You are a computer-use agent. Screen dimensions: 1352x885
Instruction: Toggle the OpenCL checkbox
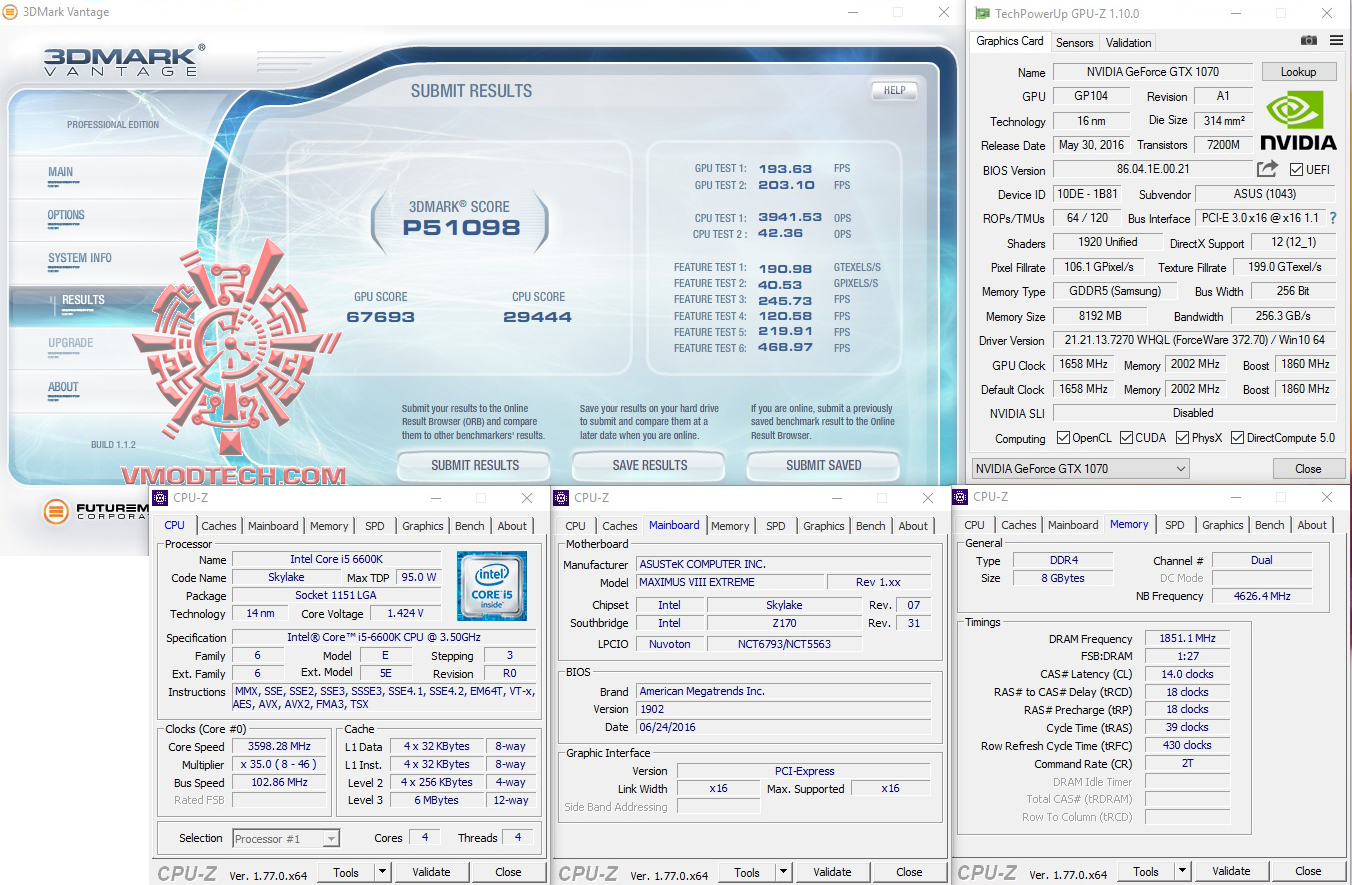(x=1064, y=438)
